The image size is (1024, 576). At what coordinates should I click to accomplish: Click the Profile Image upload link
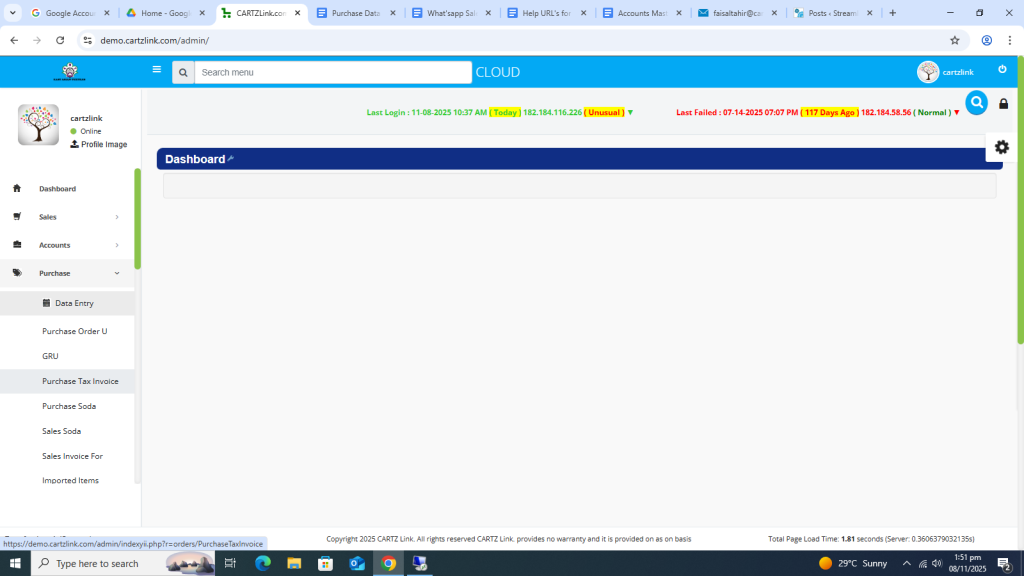click(x=99, y=144)
